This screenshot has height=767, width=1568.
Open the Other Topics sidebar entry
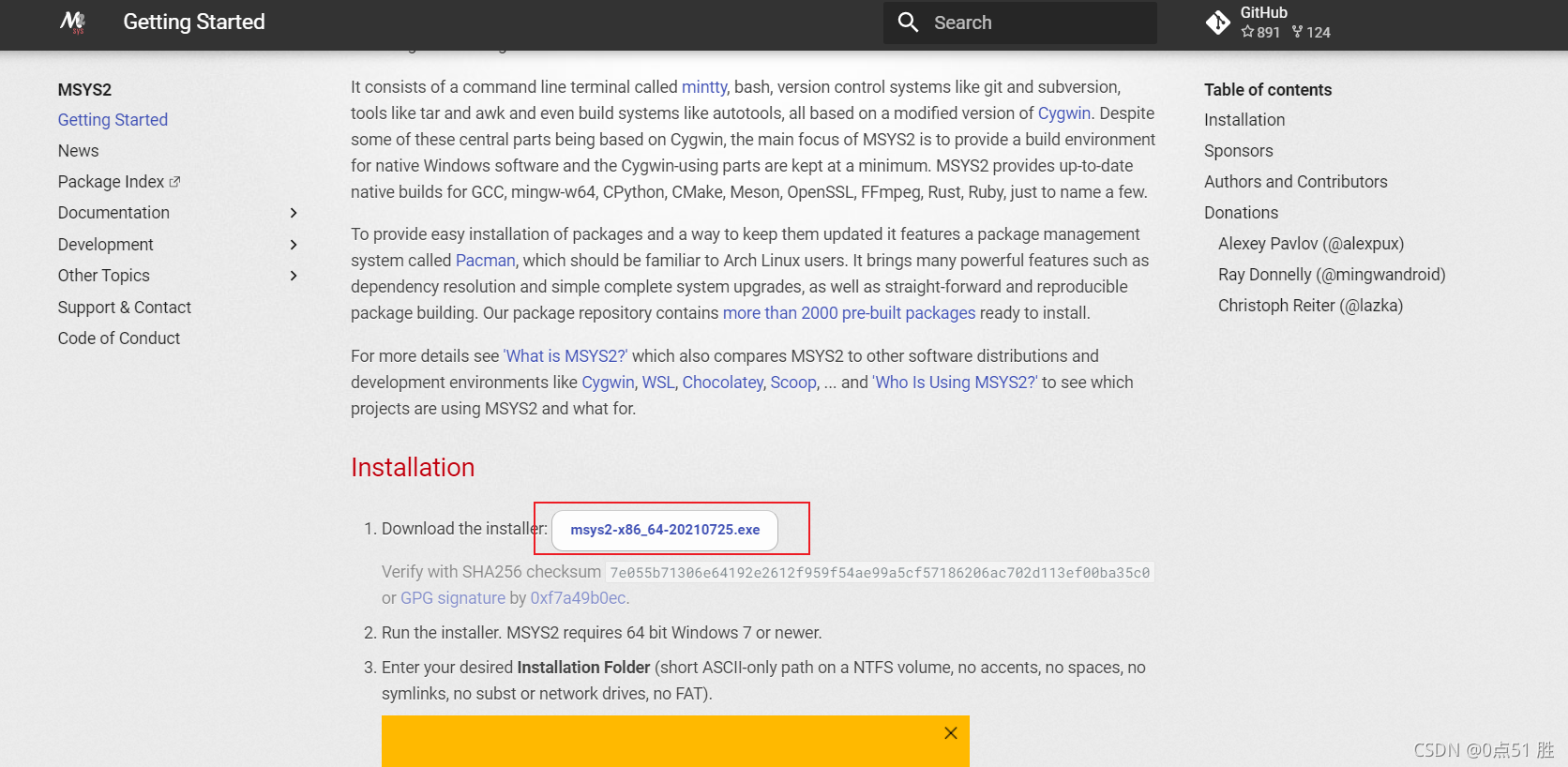(103, 276)
